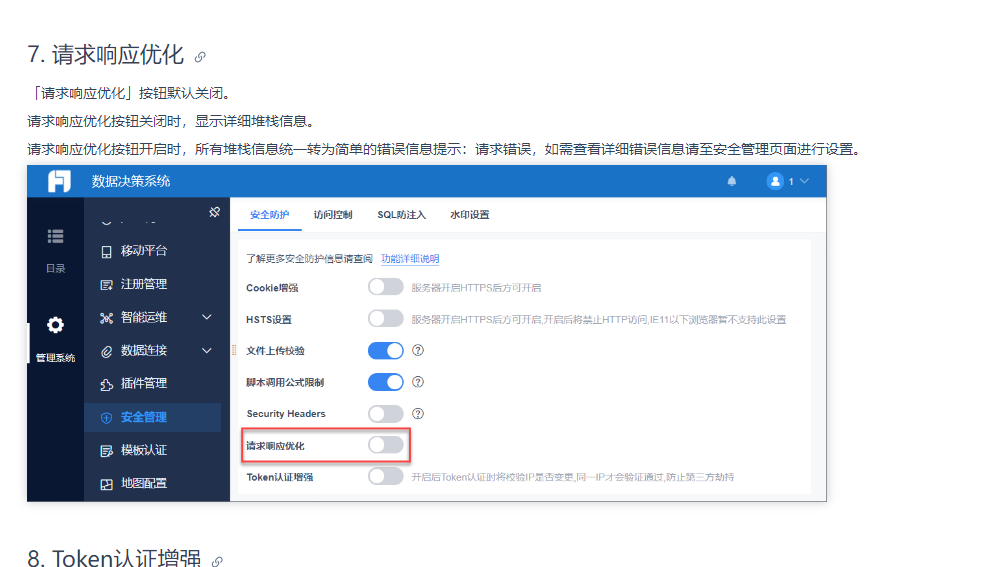The image size is (1001, 567).
Task: Enable the 请求响应优化 toggle
Action: pos(386,444)
